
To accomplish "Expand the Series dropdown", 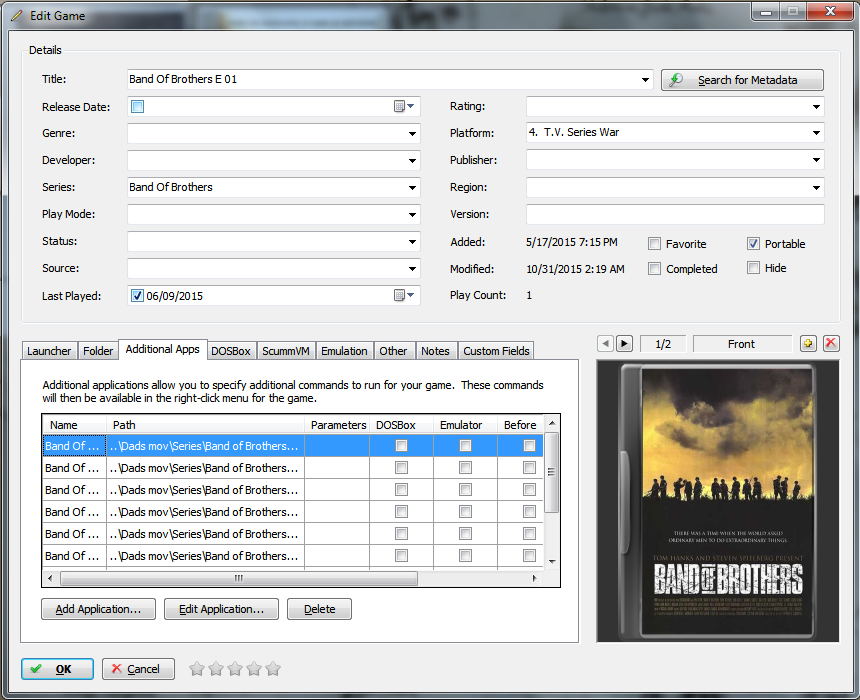I will click(412, 188).
